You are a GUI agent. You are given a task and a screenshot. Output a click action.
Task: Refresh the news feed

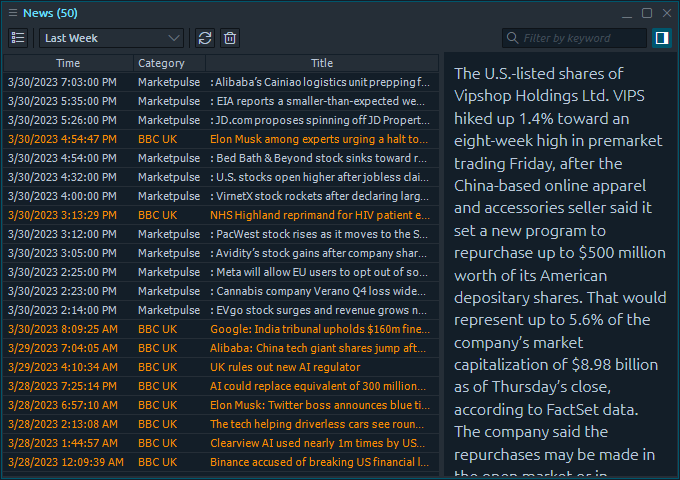tap(205, 38)
